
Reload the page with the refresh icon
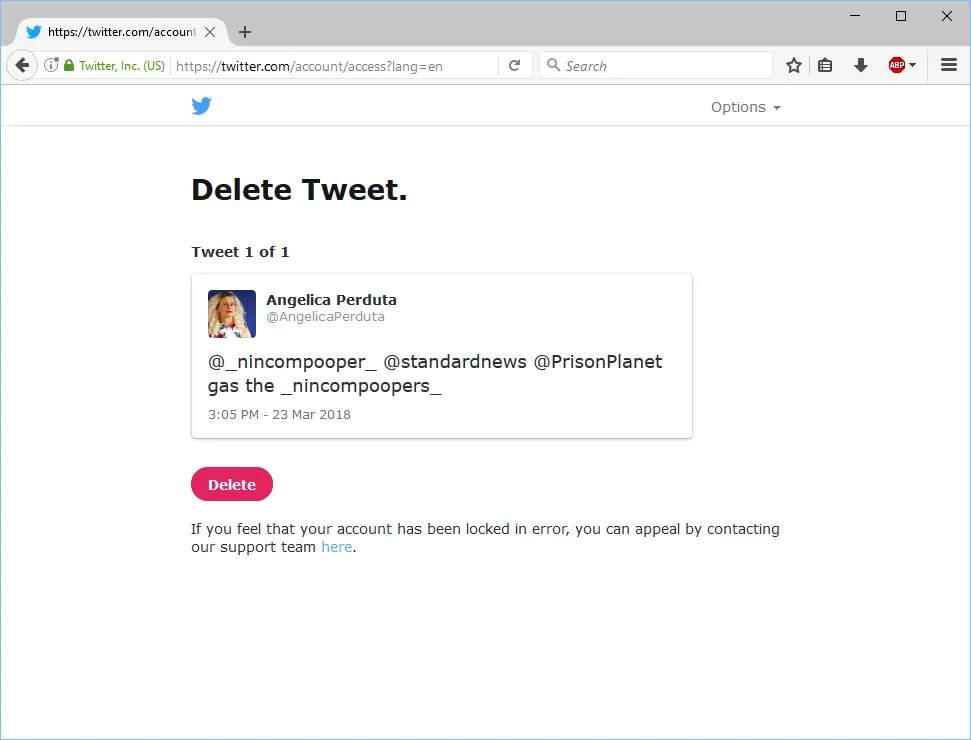click(514, 65)
